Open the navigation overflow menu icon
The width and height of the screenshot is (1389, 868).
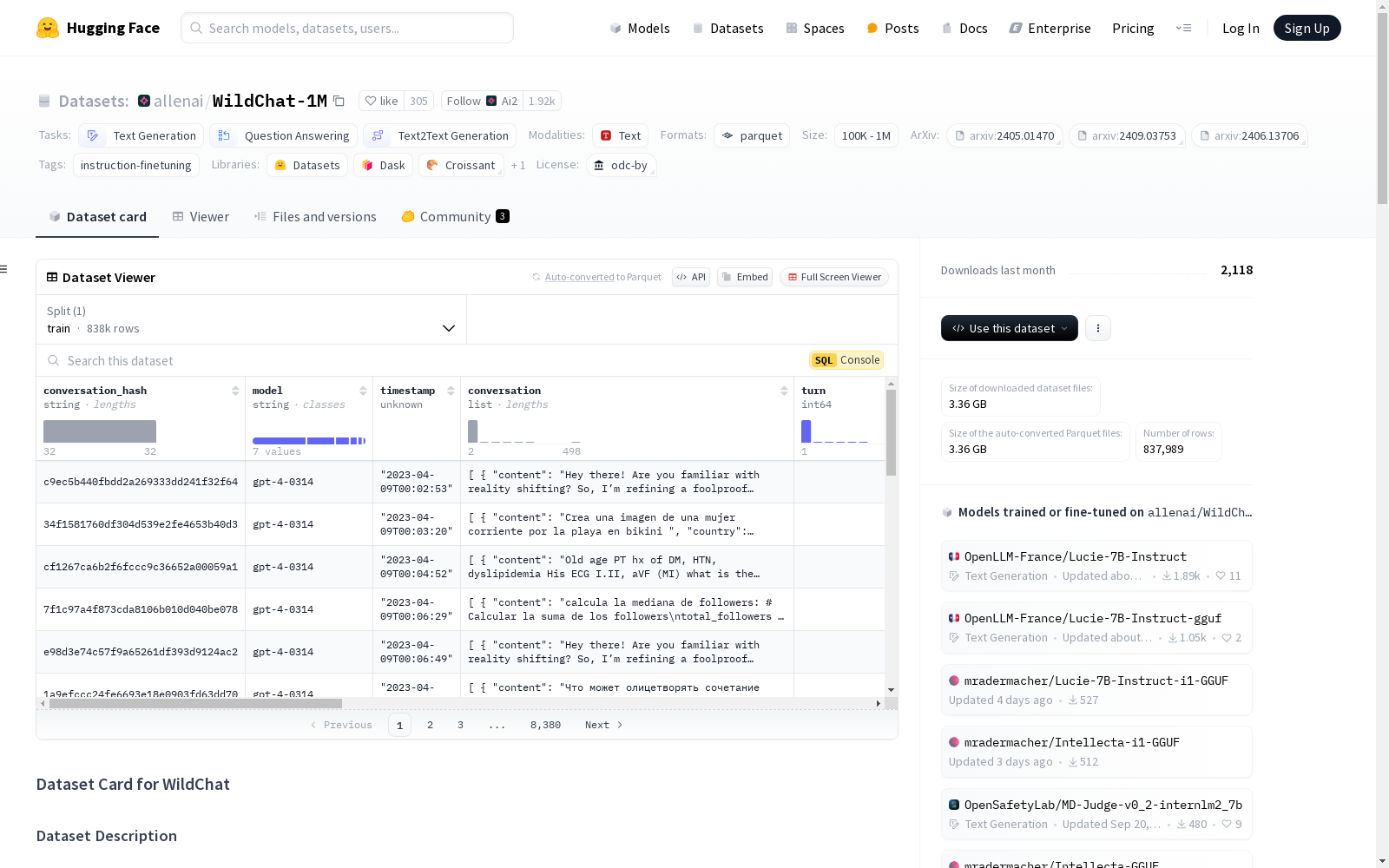pos(1183,28)
